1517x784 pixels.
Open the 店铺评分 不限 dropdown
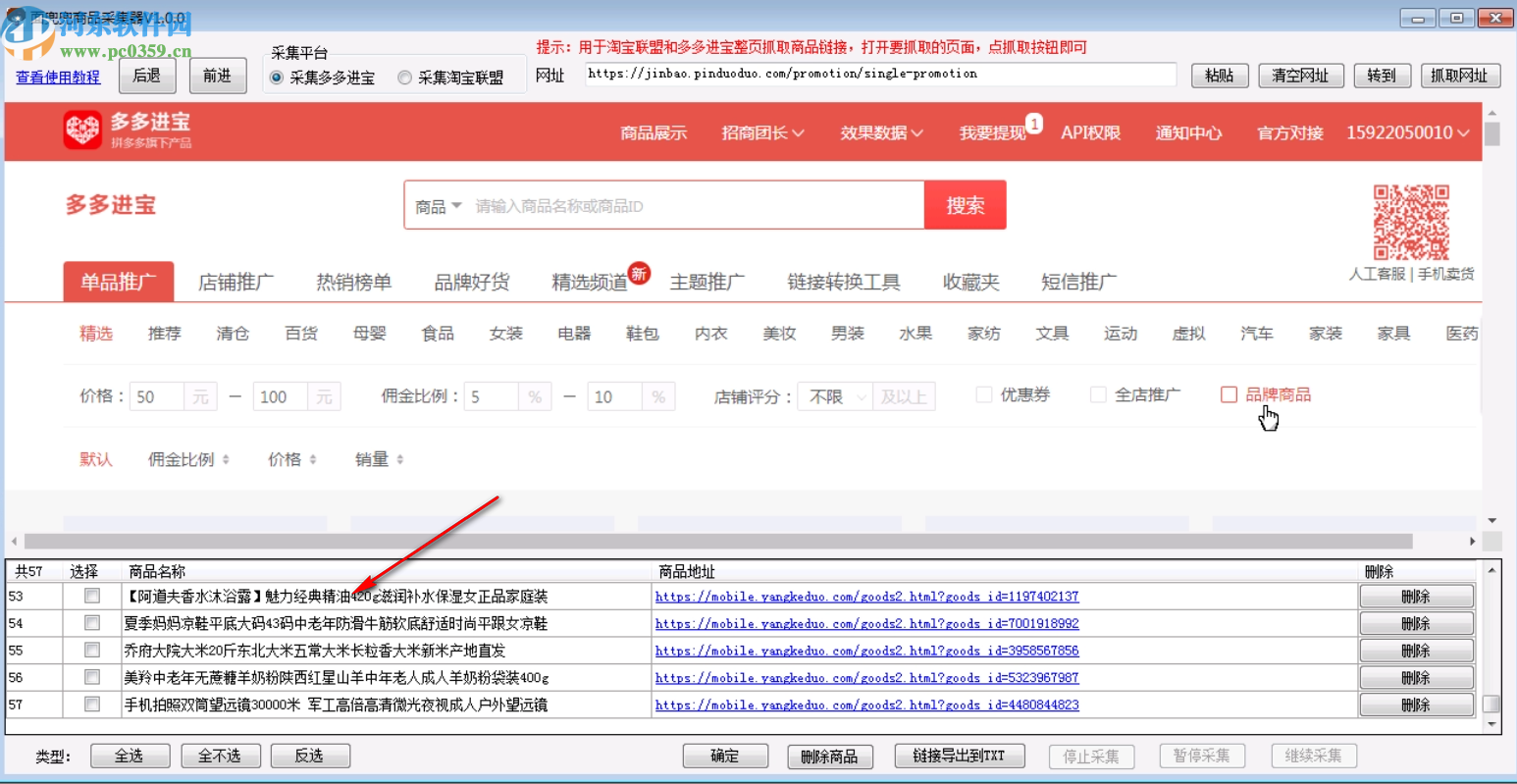(x=834, y=395)
